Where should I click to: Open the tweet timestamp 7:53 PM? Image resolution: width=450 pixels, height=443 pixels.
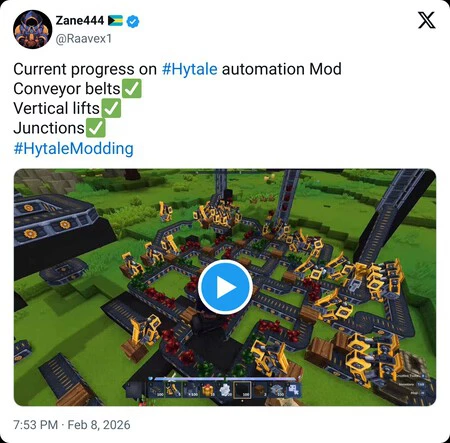pos(36,425)
